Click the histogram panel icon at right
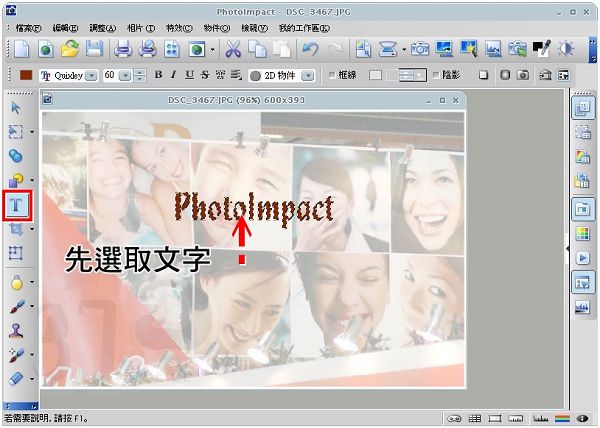 583,307
